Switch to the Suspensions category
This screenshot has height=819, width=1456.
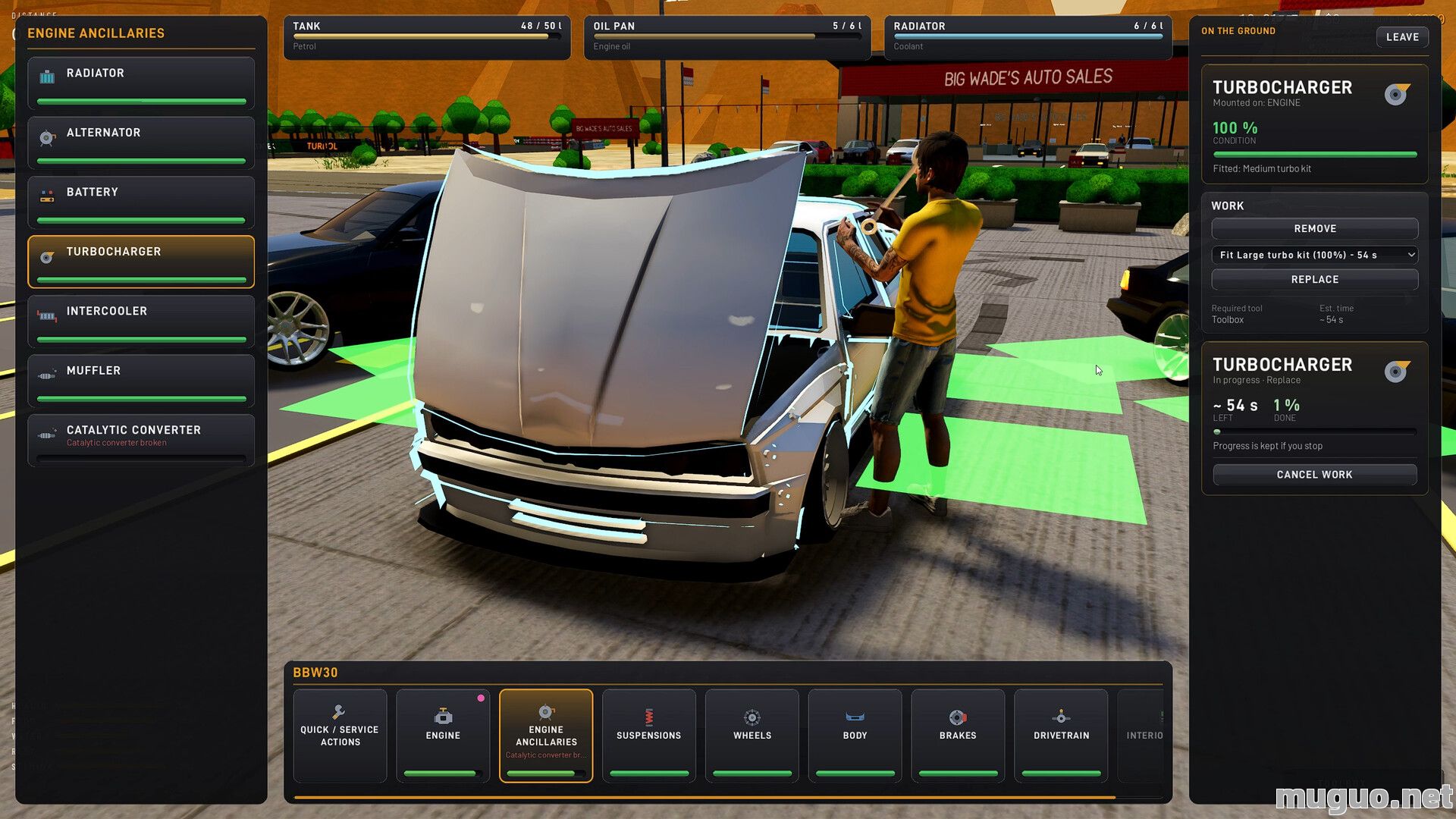point(648,736)
